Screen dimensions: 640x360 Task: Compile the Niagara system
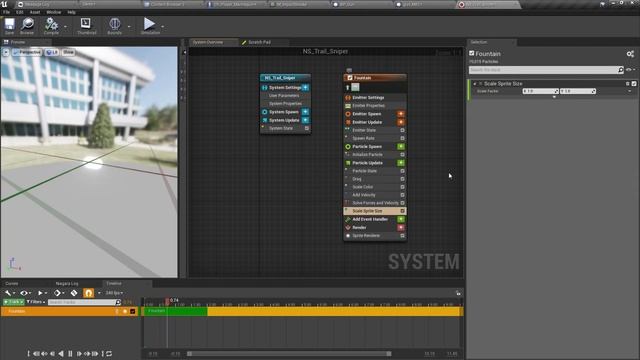pyautogui.click(x=51, y=26)
